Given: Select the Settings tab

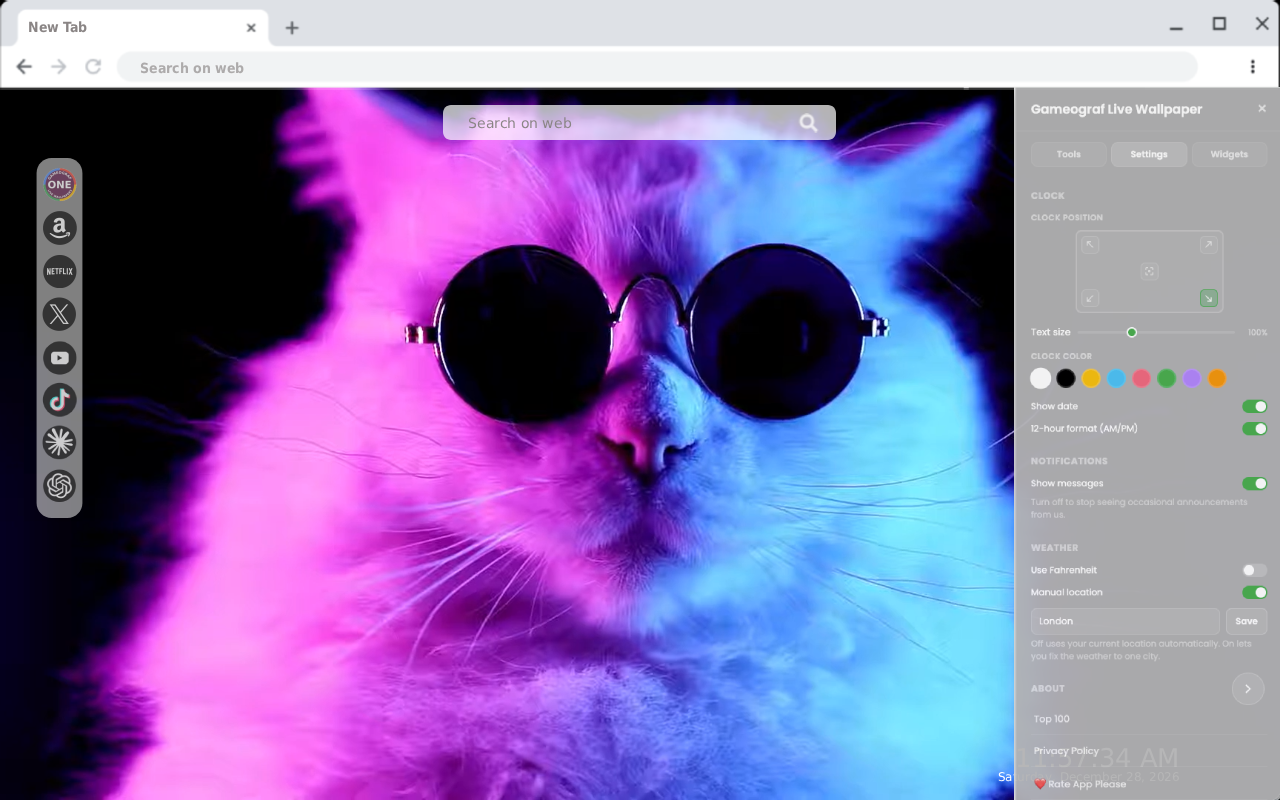Looking at the screenshot, I should (1149, 154).
